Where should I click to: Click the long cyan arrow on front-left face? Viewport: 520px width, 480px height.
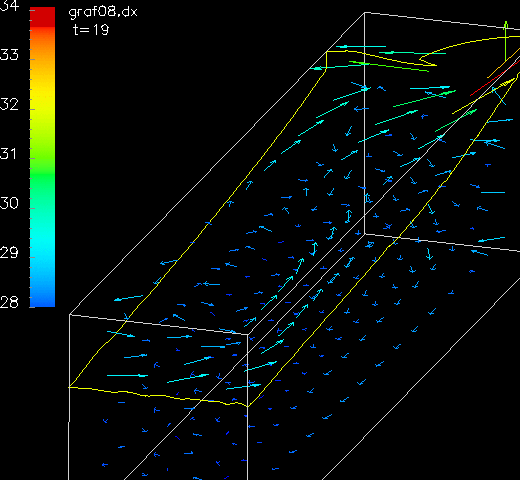[x=128, y=376]
